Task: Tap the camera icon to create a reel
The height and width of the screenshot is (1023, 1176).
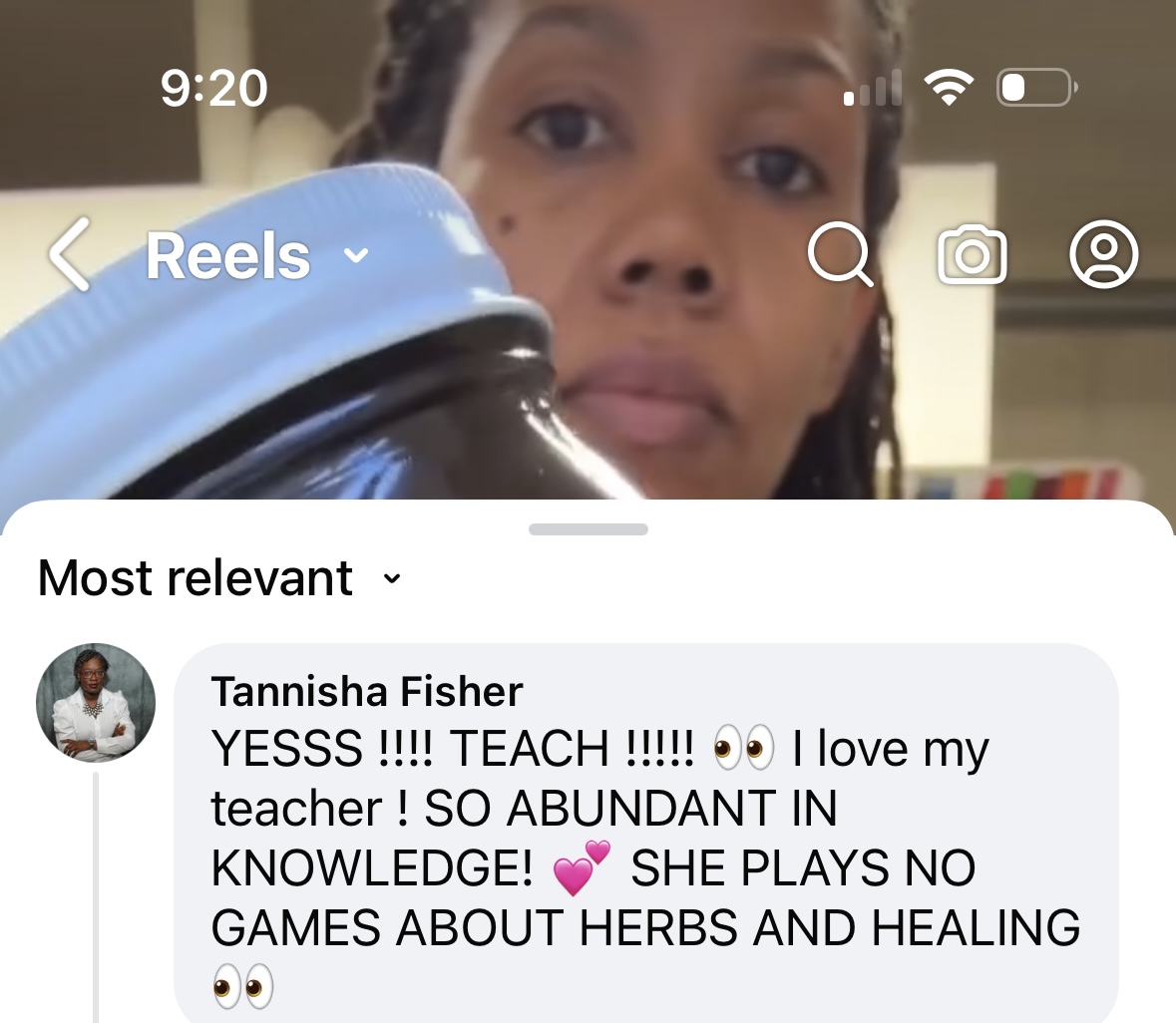Action: [972, 254]
